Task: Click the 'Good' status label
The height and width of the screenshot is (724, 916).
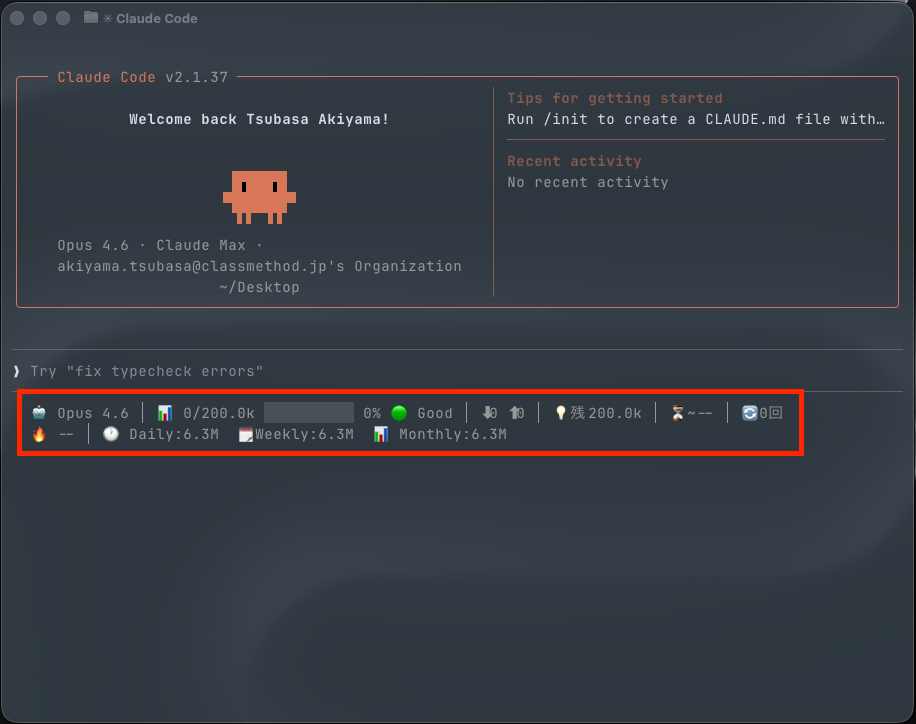Action: (x=435, y=413)
